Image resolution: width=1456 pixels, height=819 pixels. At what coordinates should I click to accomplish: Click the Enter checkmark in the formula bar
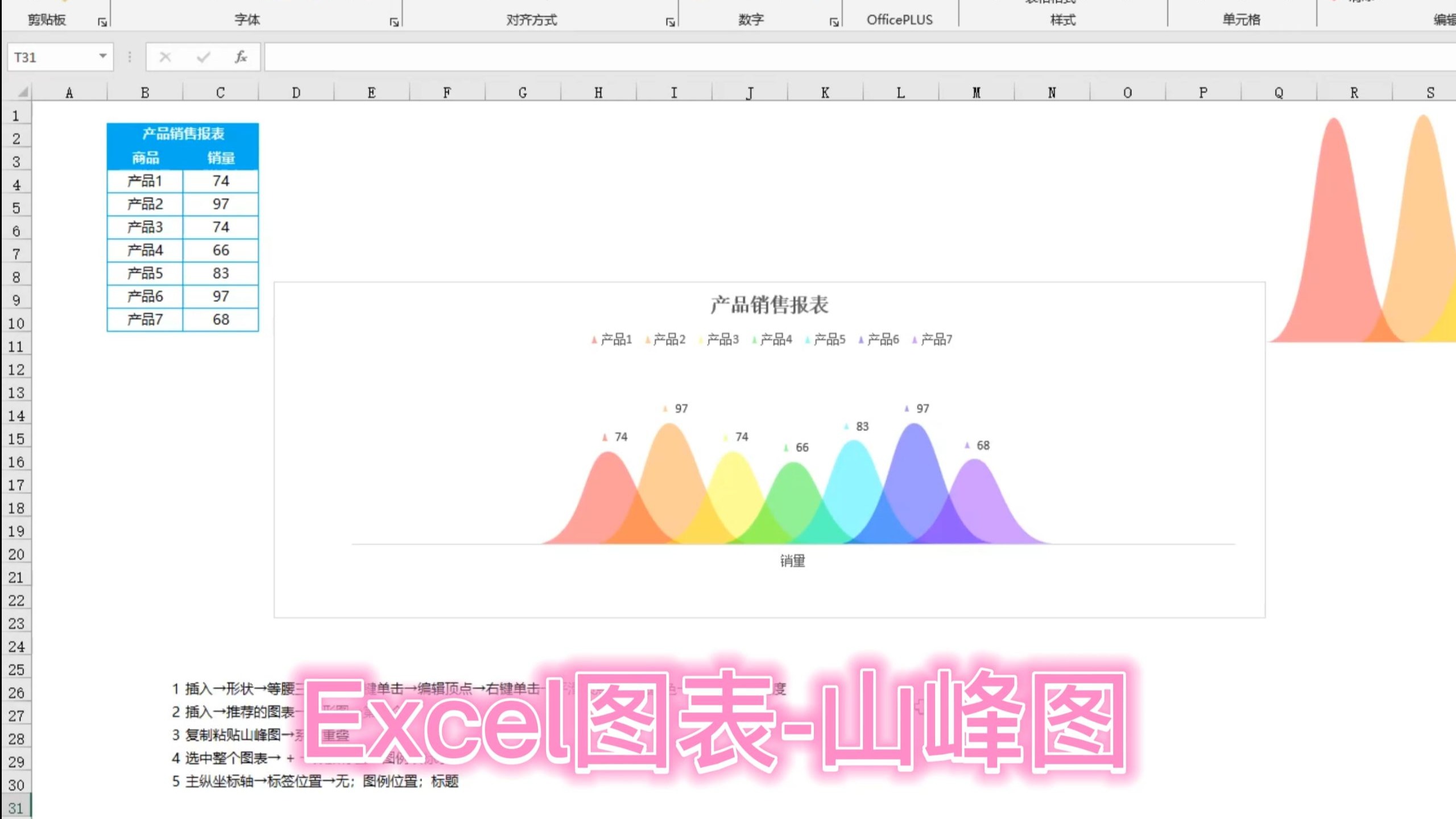(202, 57)
